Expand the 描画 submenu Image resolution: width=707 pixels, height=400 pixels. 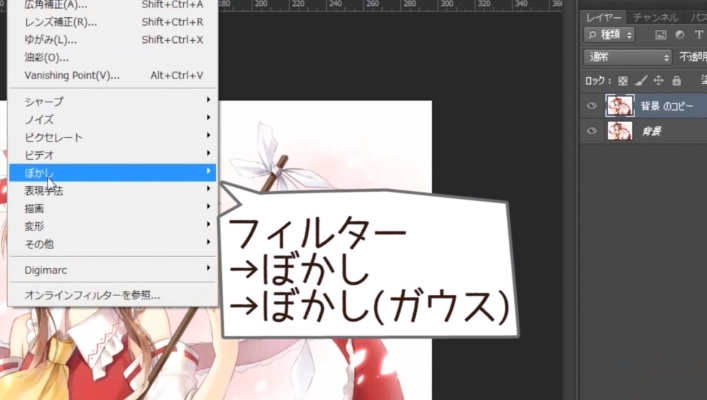click(x=113, y=208)
